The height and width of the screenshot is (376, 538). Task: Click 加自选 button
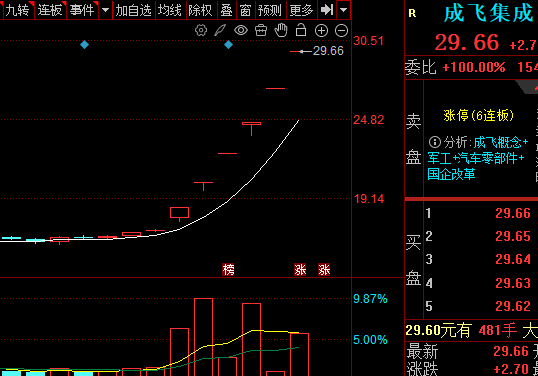(133, 10)
